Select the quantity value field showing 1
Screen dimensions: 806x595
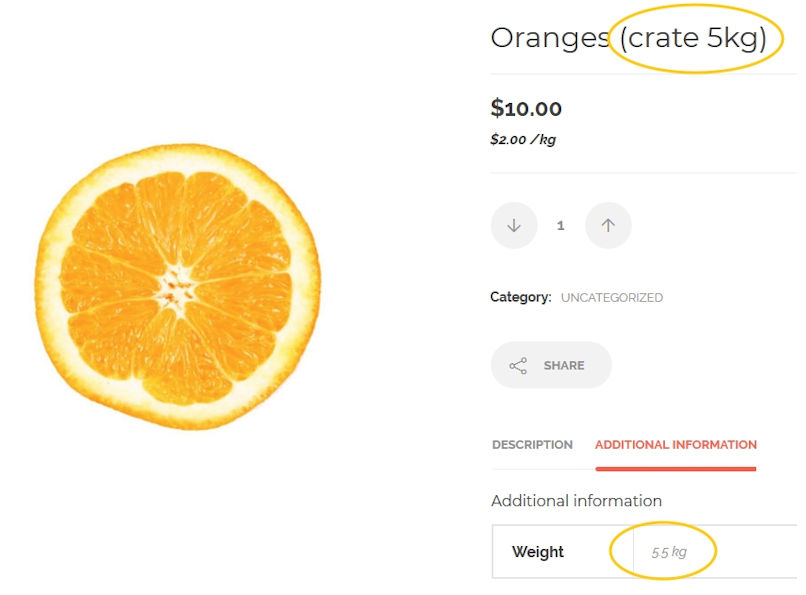point(561,225)
